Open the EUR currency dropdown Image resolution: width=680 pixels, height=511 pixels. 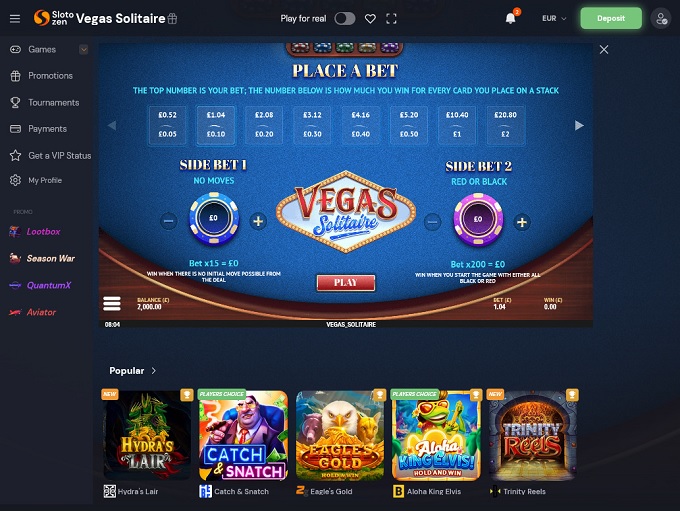click(554, 18)
